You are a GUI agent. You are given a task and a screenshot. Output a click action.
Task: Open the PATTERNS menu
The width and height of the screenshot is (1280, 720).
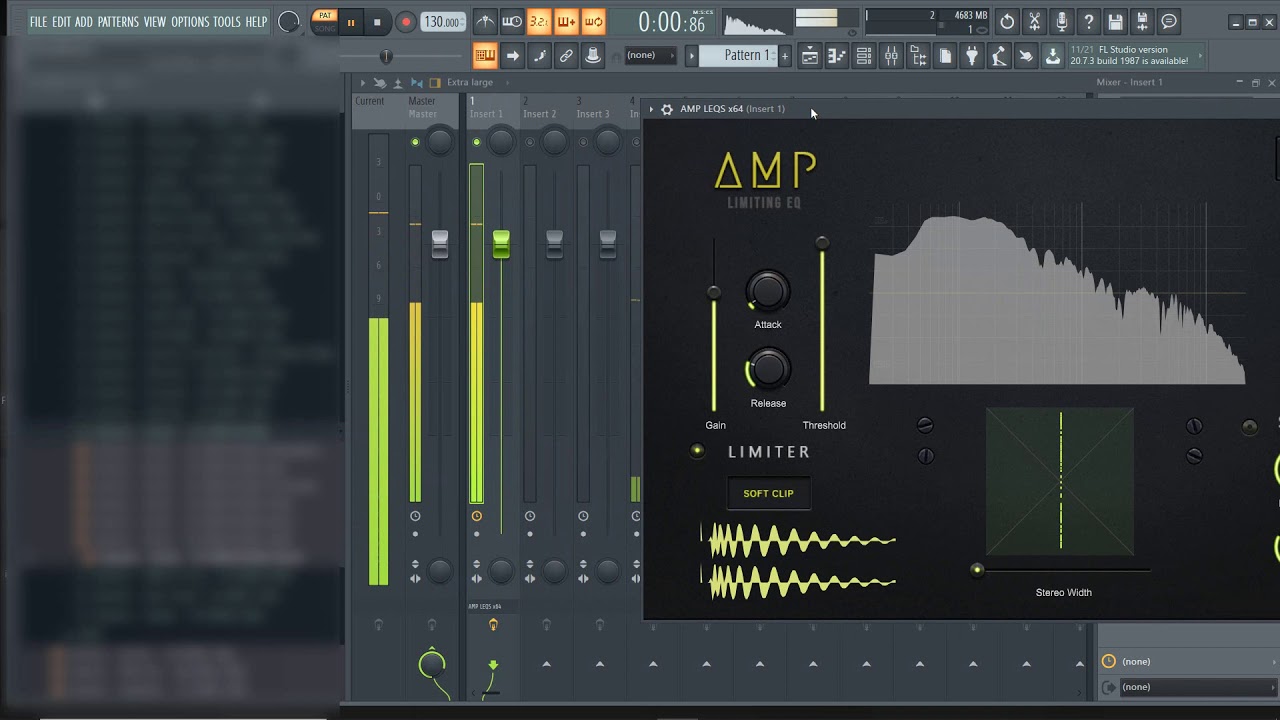118,22
